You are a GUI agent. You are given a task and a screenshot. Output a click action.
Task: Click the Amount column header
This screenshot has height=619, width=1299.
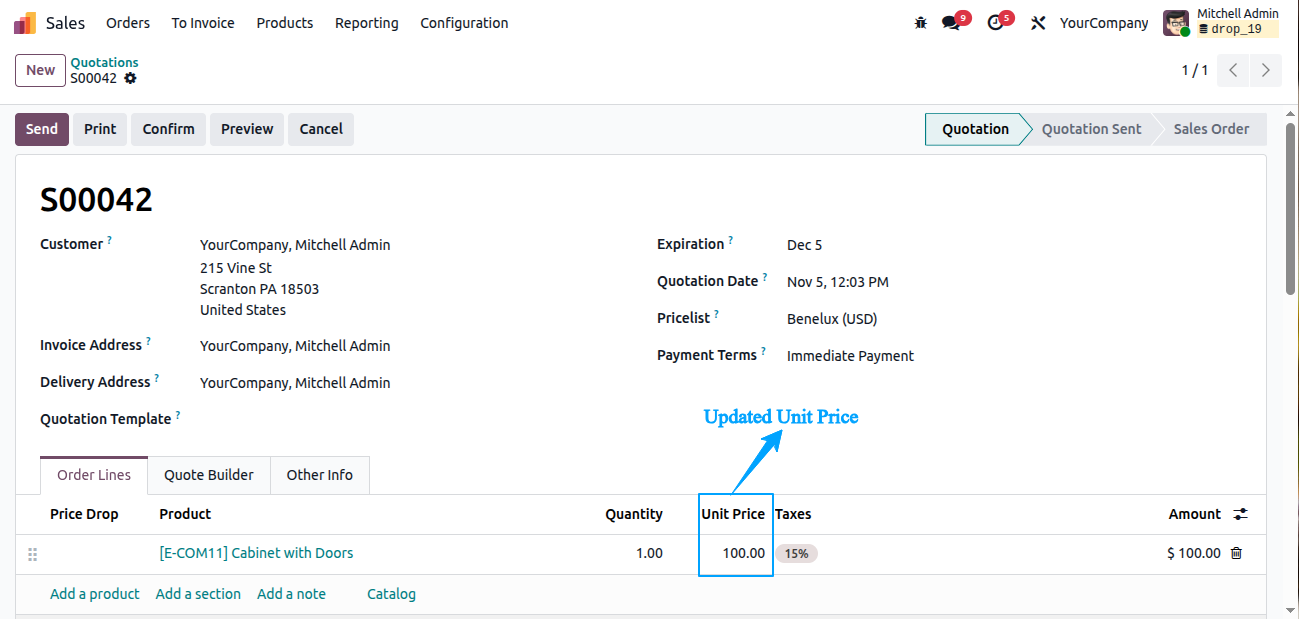(x=1195, y=514)
